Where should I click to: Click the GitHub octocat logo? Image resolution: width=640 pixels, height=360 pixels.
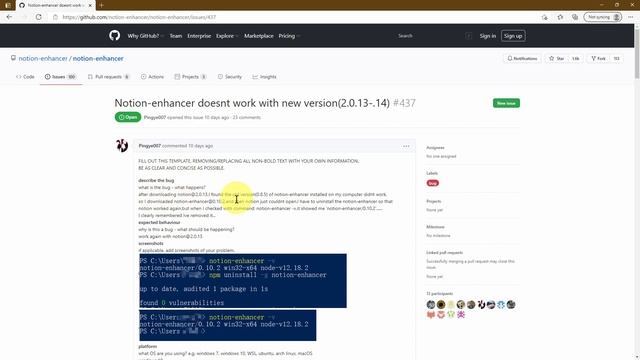(x=115, y=36)
